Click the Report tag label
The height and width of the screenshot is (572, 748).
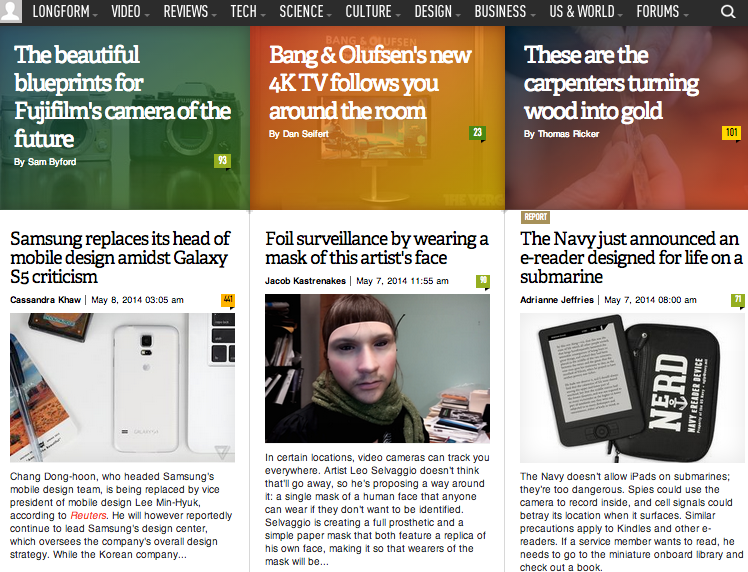[x=535, y=217]
